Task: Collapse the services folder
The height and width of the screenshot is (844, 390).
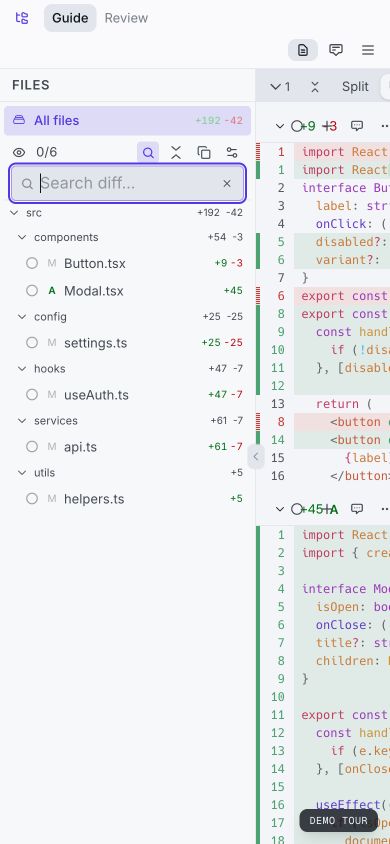Action: [x=22, y=420]
